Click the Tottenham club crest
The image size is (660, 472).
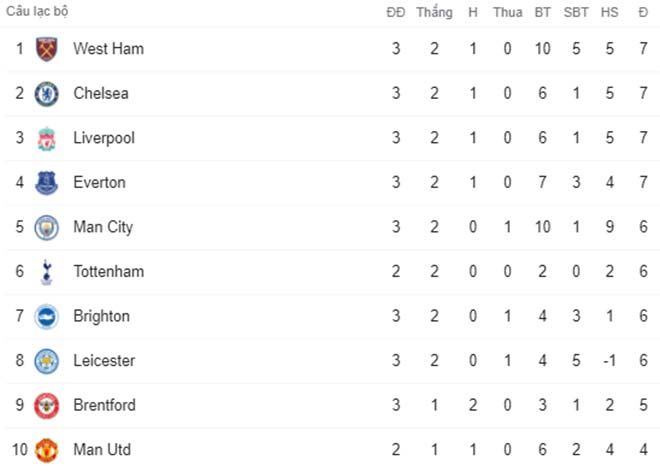click(46, 272)
